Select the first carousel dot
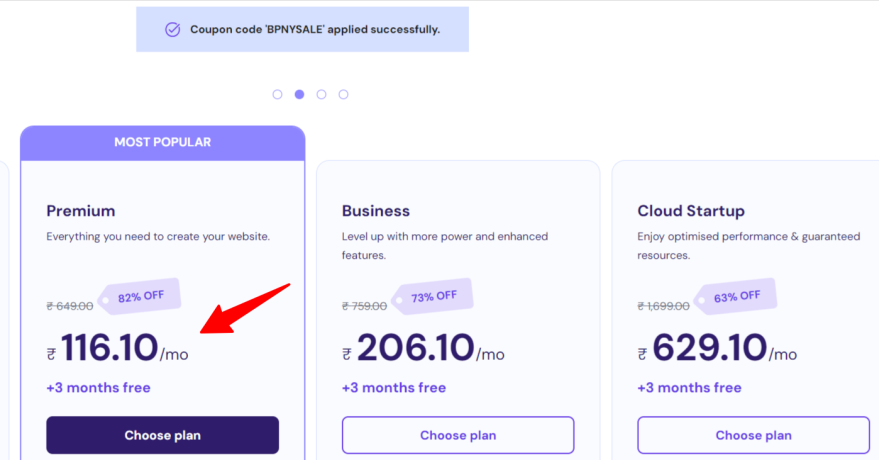Viewport: 884px width, 460px height. [277, 94]
